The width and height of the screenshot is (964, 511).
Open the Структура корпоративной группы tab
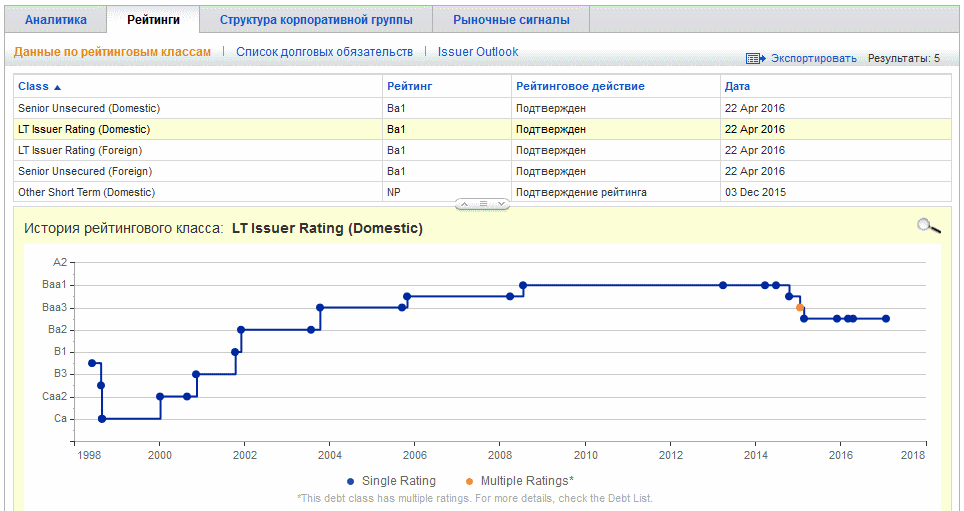click(x=315, y=20)
